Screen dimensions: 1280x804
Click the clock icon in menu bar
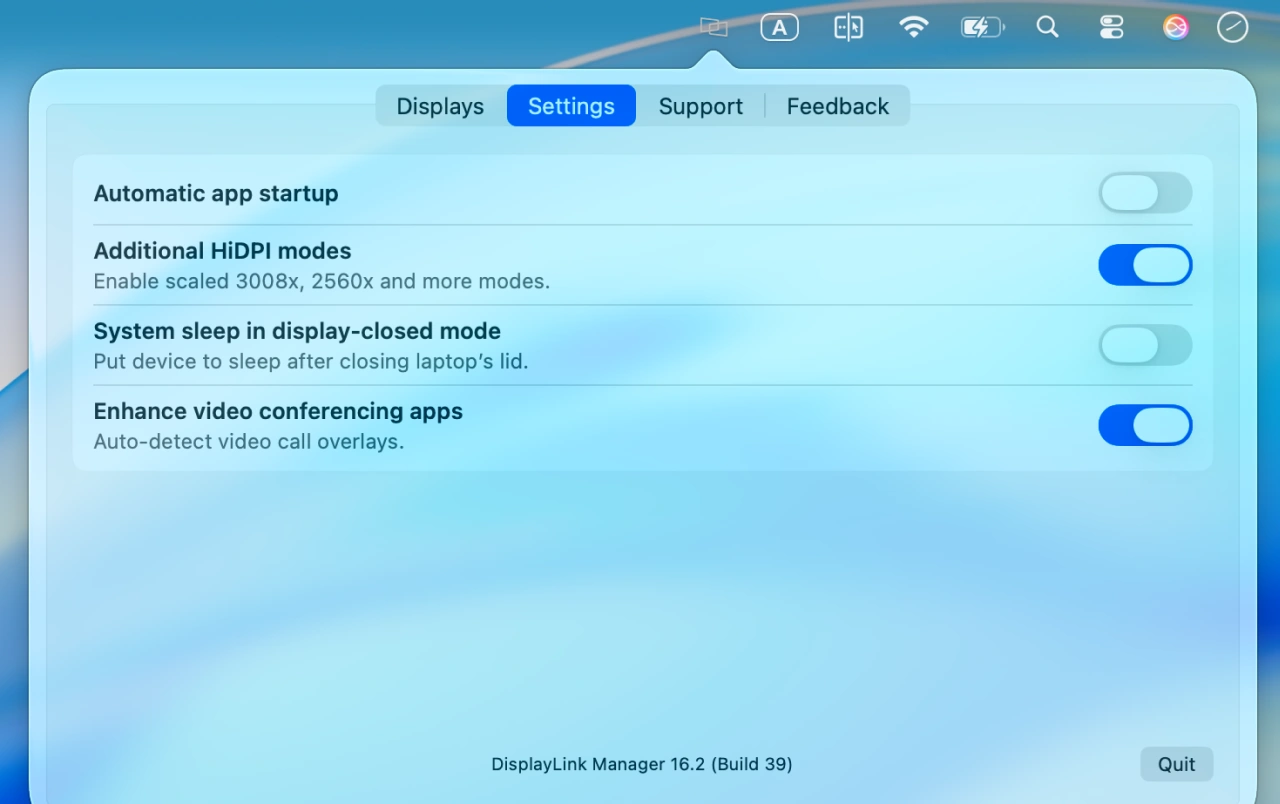pos(1232,27)
